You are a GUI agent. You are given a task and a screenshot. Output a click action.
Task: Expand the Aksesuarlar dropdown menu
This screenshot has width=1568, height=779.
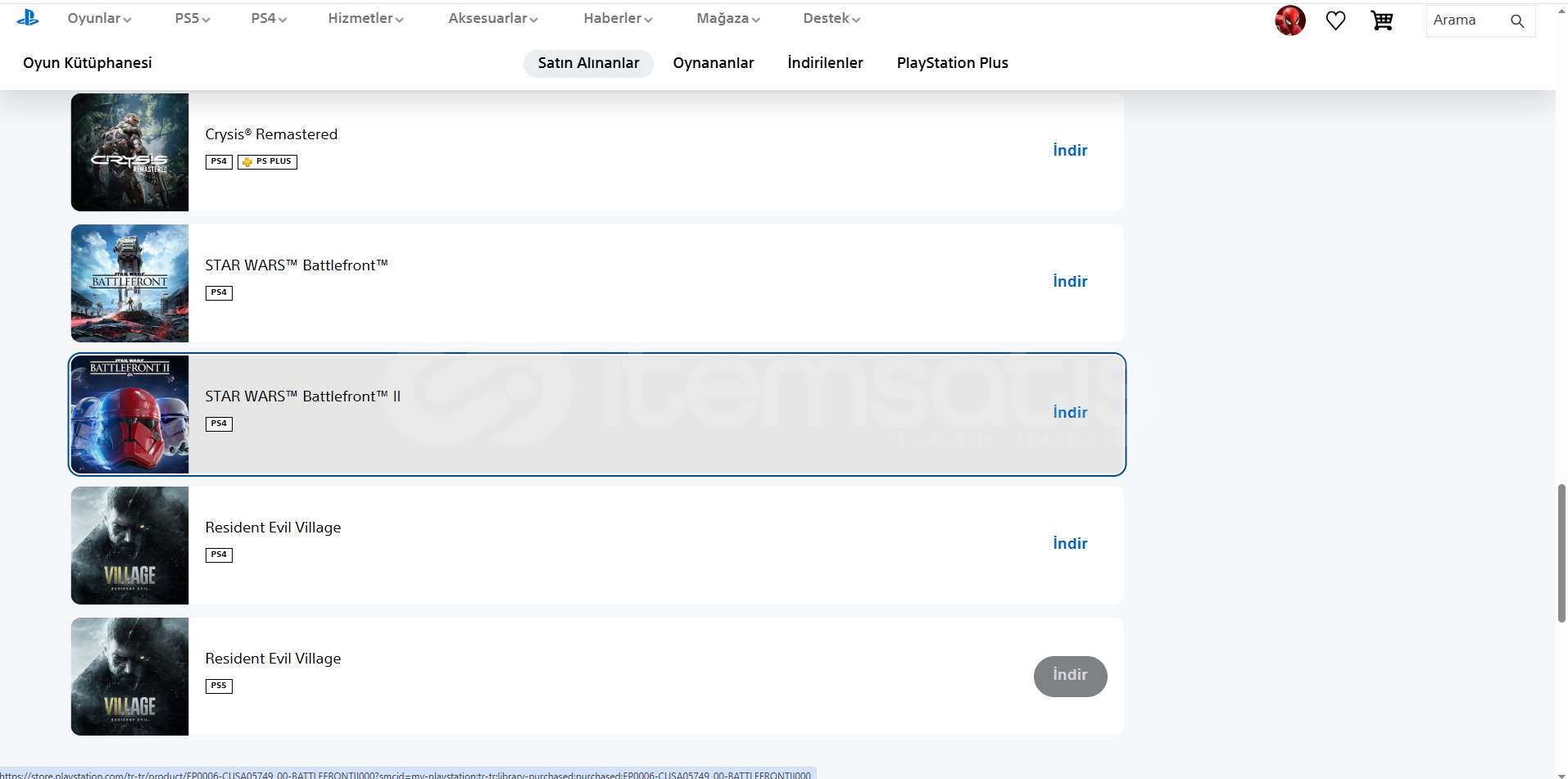(493, 18)
